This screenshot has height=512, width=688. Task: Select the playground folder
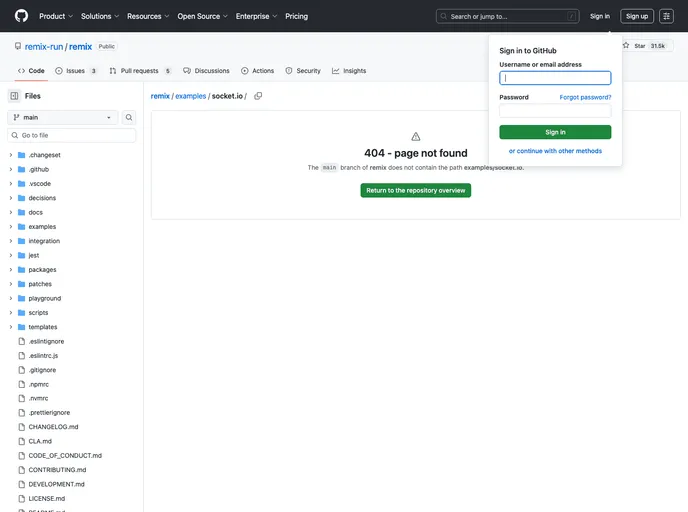(45, 298)
